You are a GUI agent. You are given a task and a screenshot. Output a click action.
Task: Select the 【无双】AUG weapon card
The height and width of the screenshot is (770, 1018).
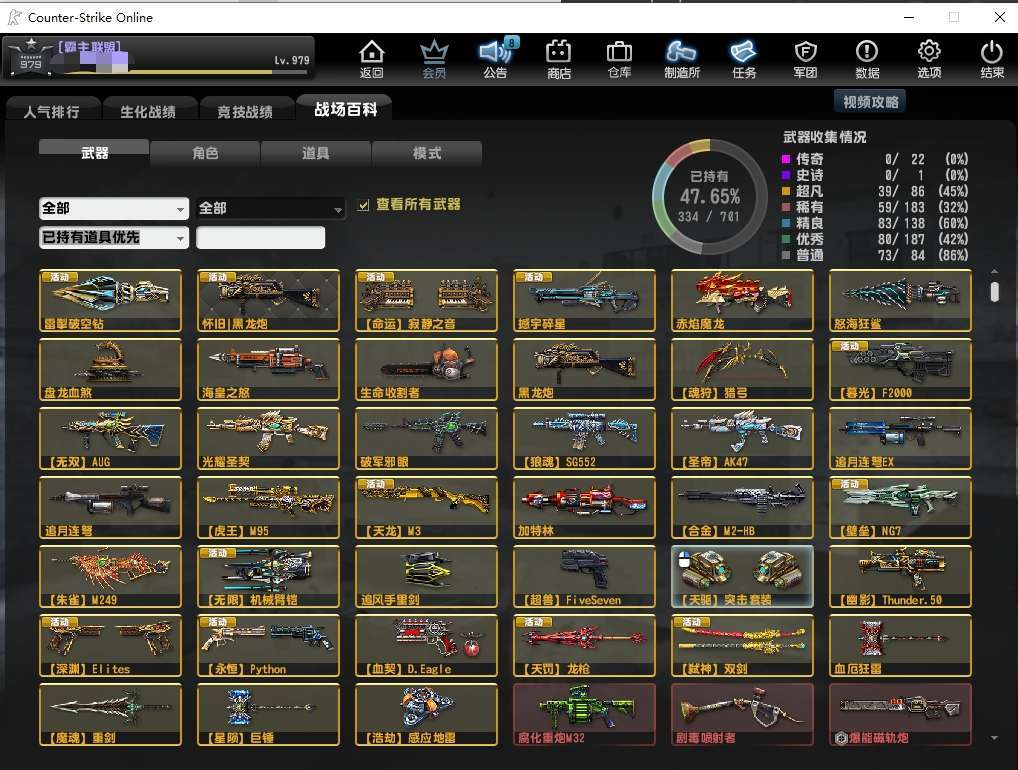click(110, 438)
